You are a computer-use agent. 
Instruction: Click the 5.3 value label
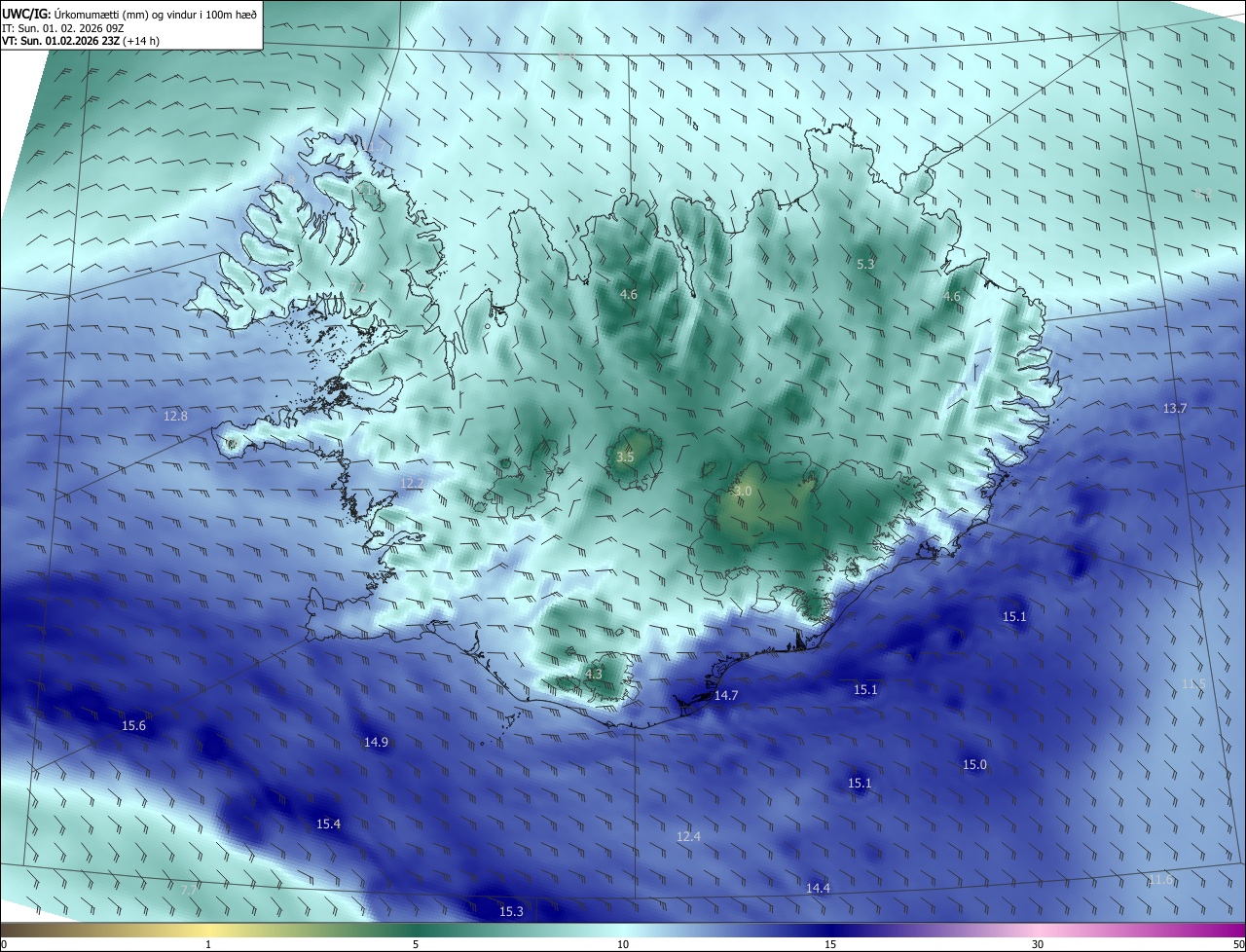865,264
